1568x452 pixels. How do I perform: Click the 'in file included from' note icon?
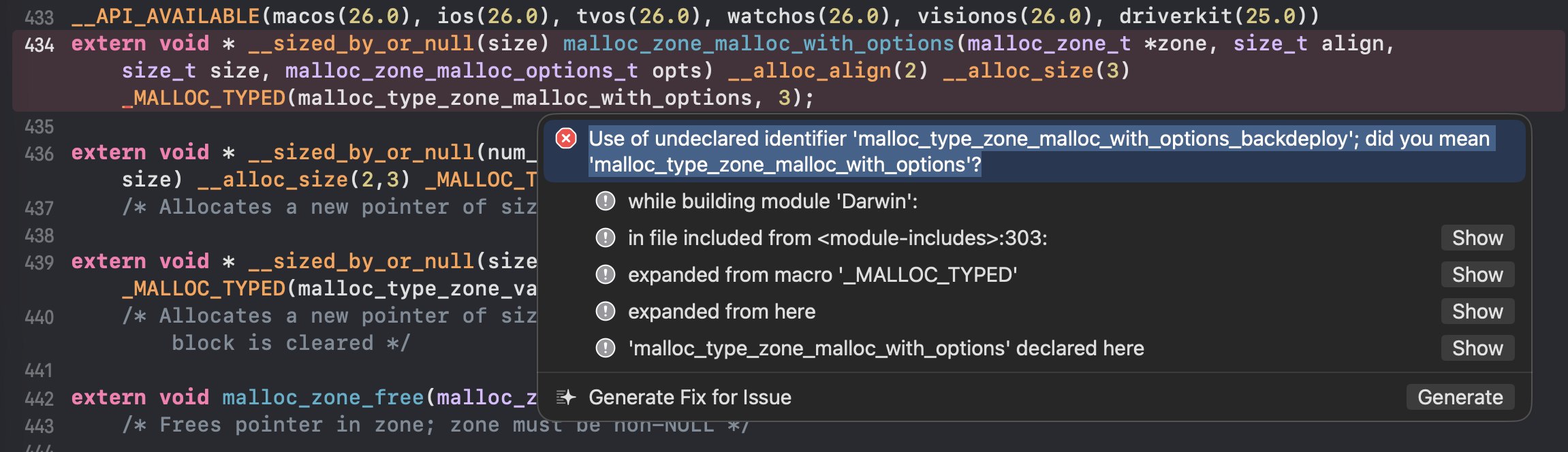coord(605,238)
